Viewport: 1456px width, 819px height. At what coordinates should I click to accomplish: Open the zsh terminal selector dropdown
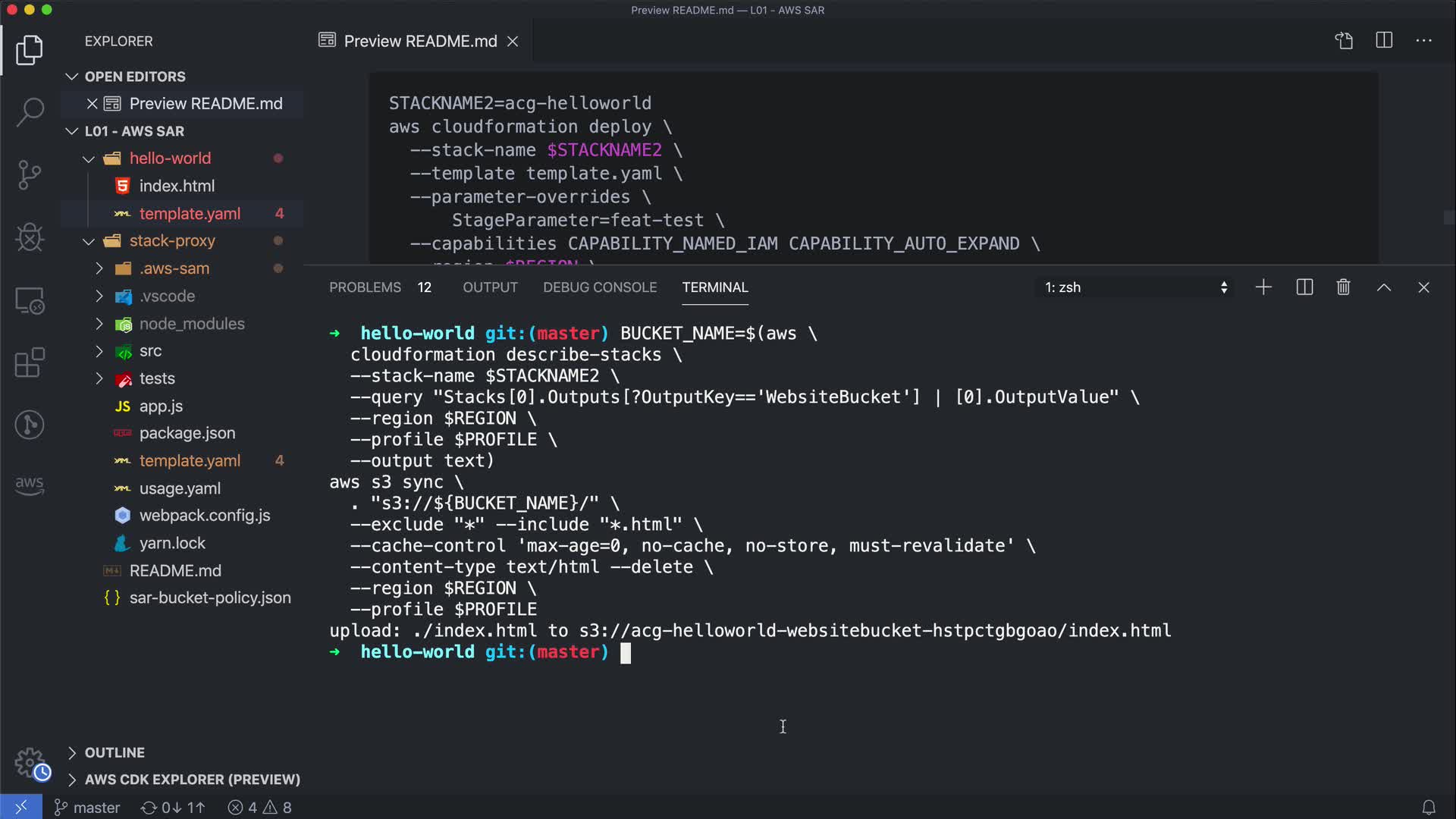[x=1135, y=287]
